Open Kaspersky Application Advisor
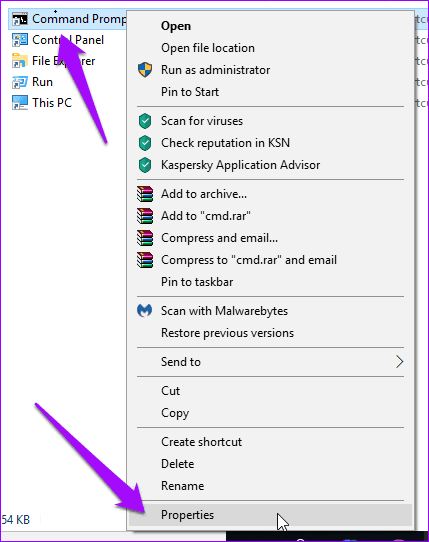429x542 pixels. pos(241,165)
